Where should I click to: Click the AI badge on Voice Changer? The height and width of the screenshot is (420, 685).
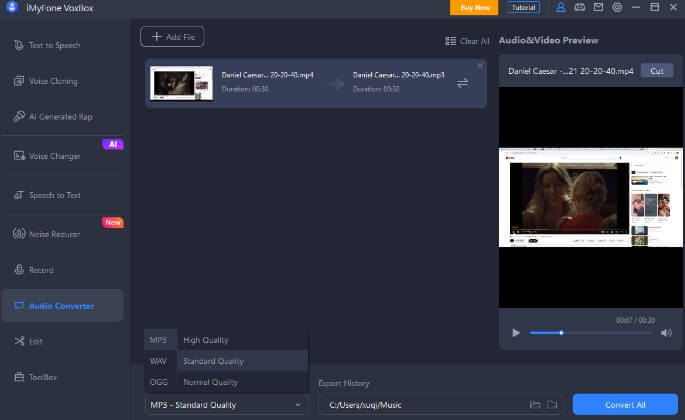(x=113, y=144)
